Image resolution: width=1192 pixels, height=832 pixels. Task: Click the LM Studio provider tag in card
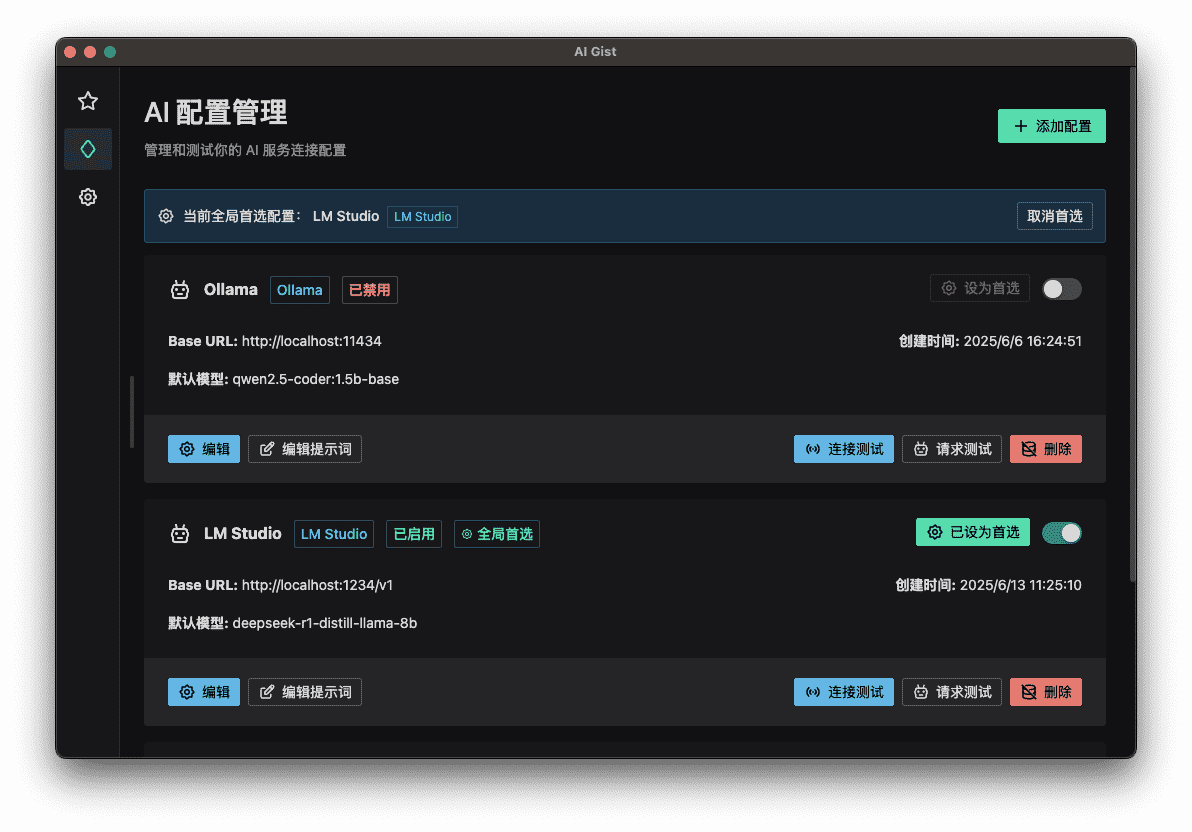tap(334, 534)
